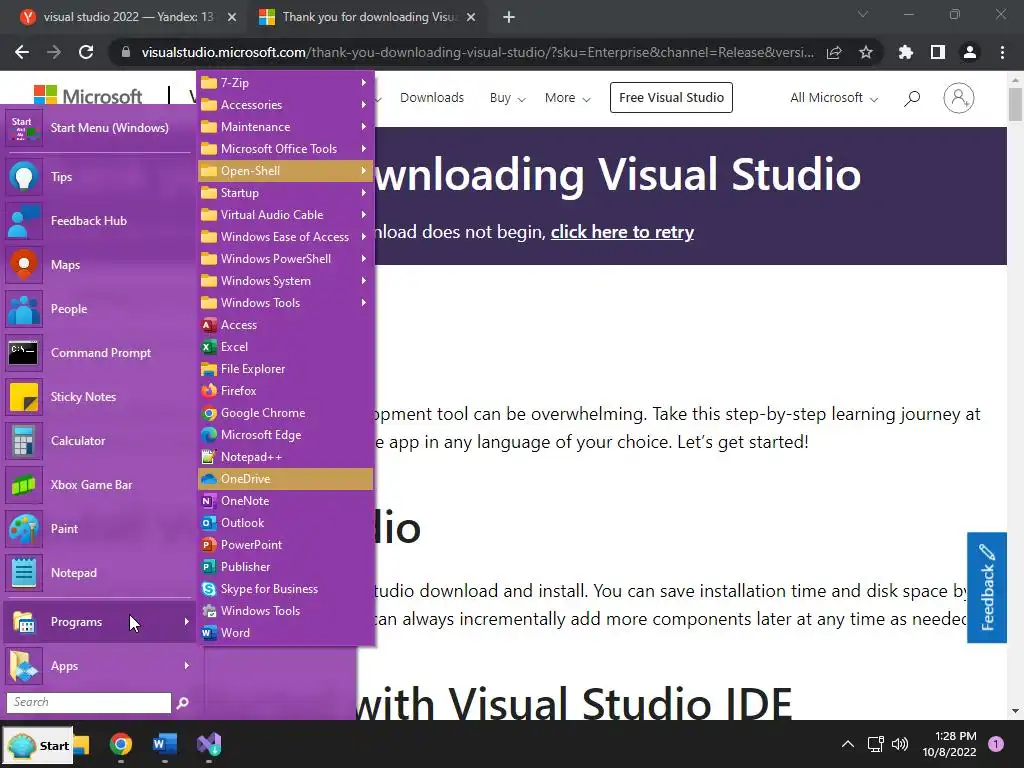Image resolution: width=1024 pixels, height=768 pixels.
Task: Click the start menu Search box
Action: (89, 703)
